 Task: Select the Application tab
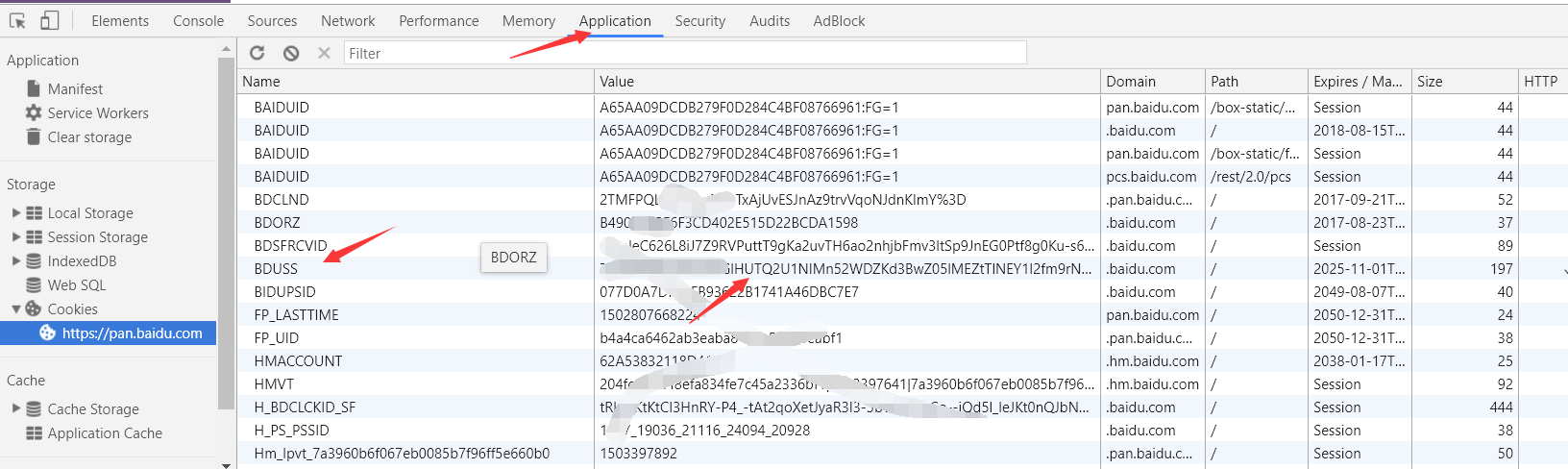coord(615,20)
